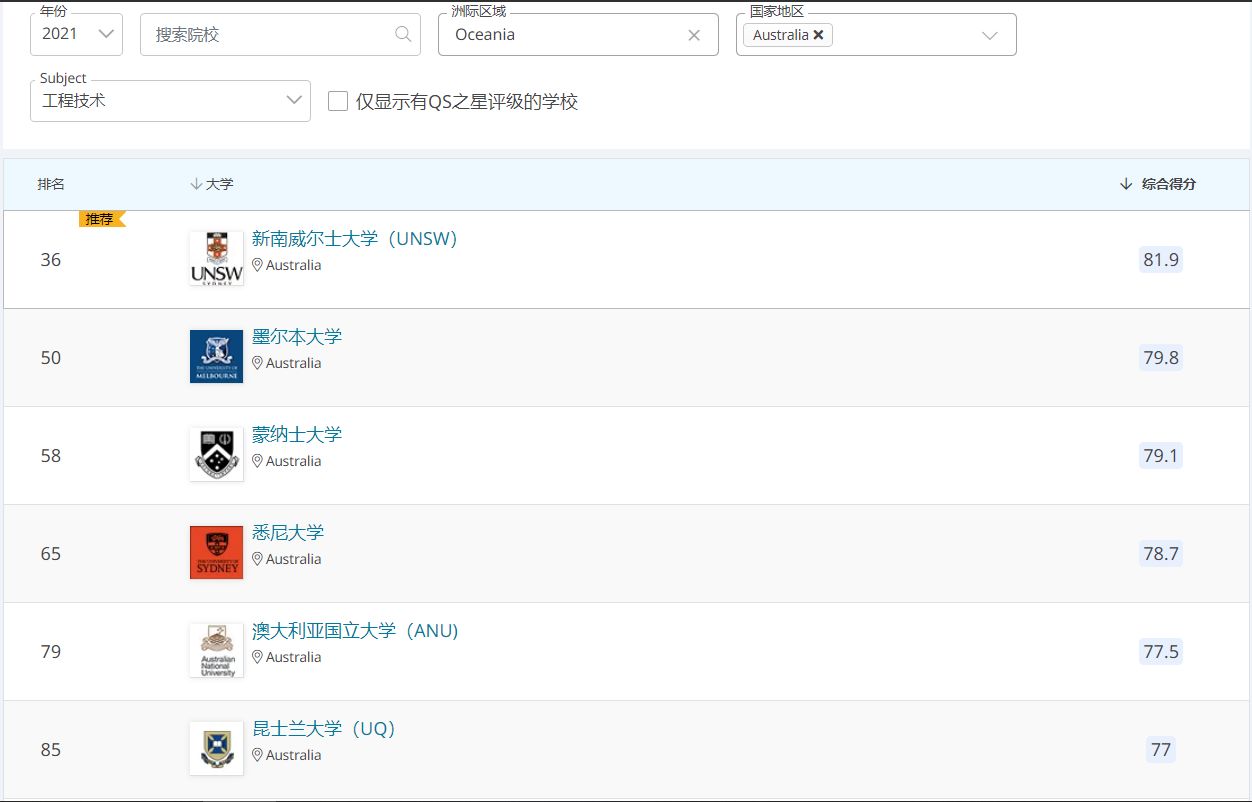
Task: Click the Australian National University logo
Action: point(216,651)
